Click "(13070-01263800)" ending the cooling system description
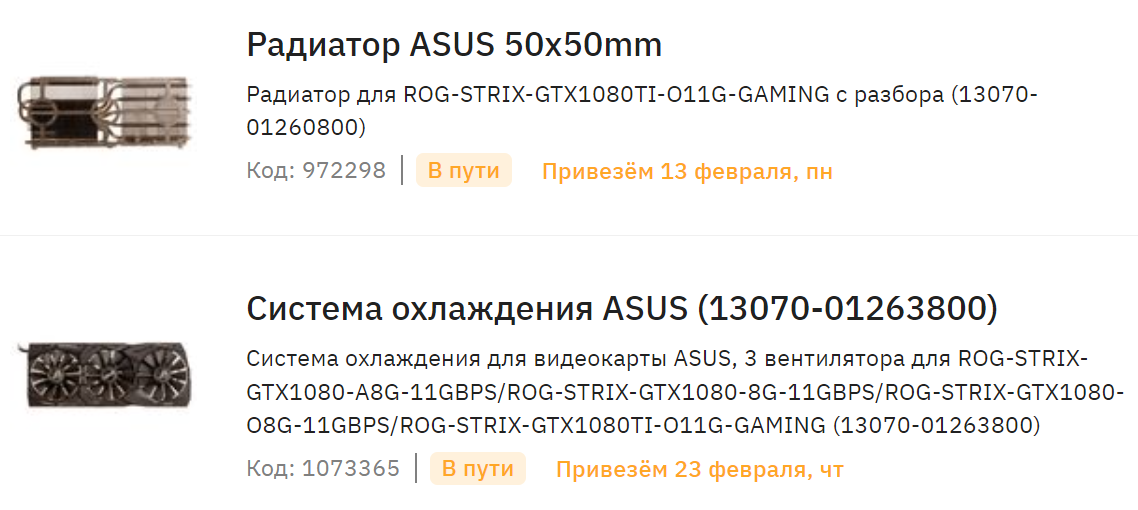The width and height of the screenshot is (1138, 510). [936, 426]
